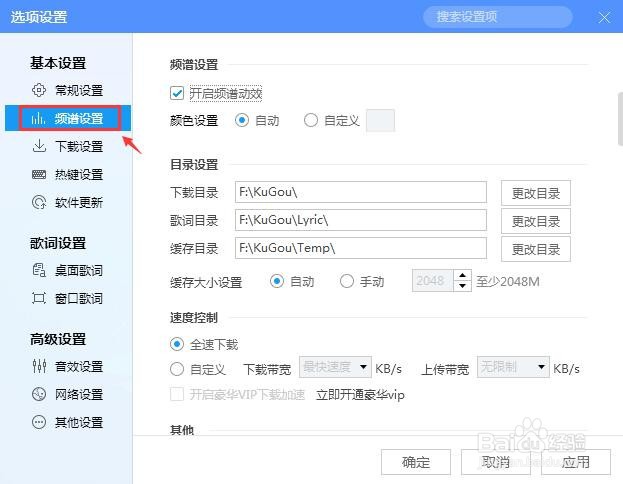Select 频谱设置 sidebar item
The image size is (623, 484).
(x=68, y=118)
